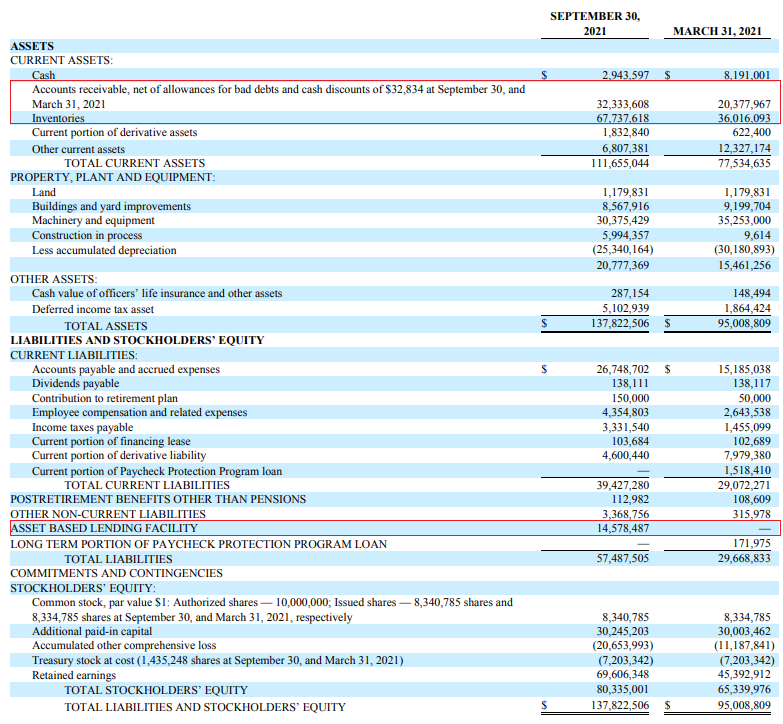Select accumulated other comprehensive loss (20,653,993)

pyautogui.click(x=623, y=645)
